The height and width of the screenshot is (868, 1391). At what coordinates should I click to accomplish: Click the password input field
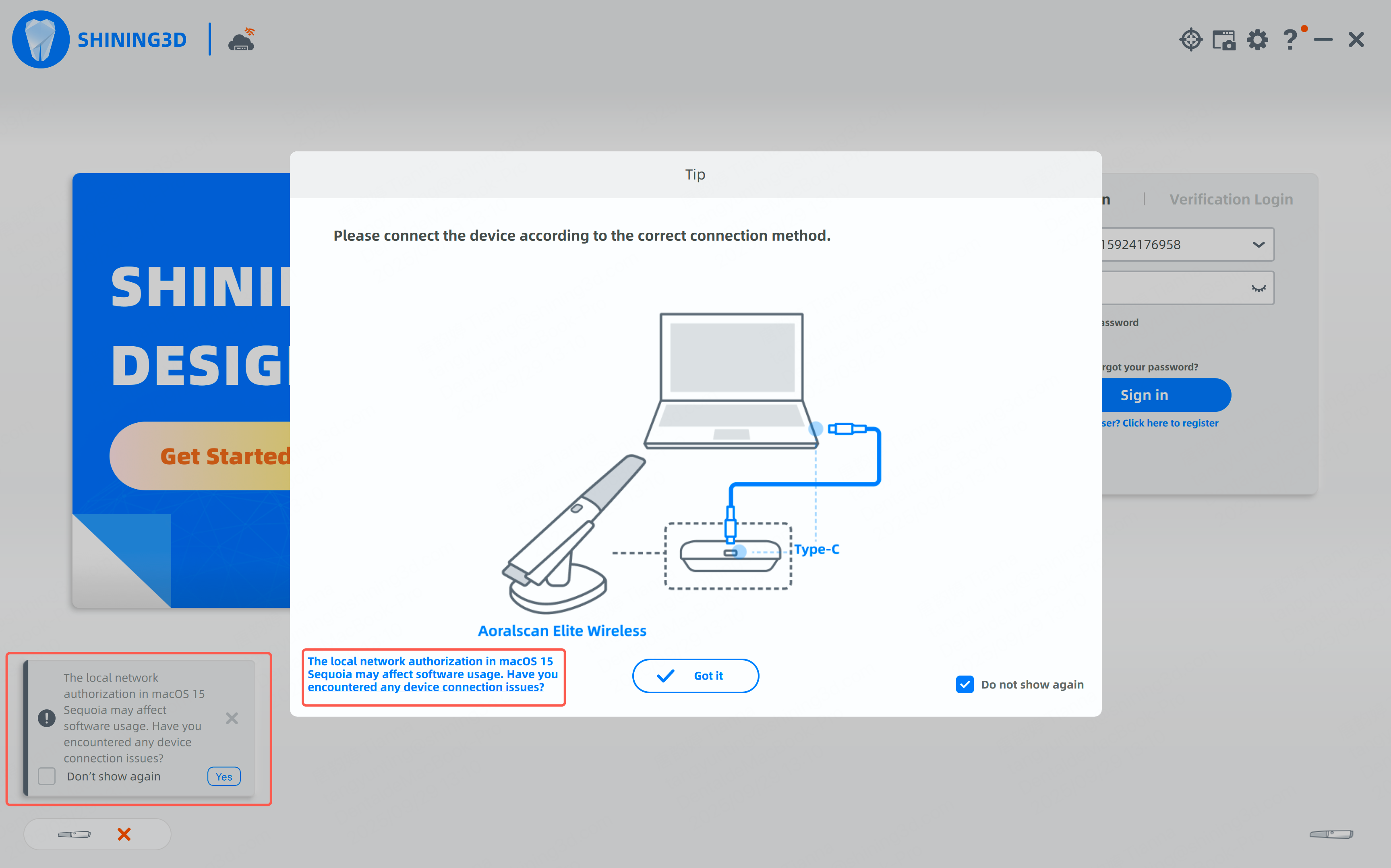[1171, 288]
